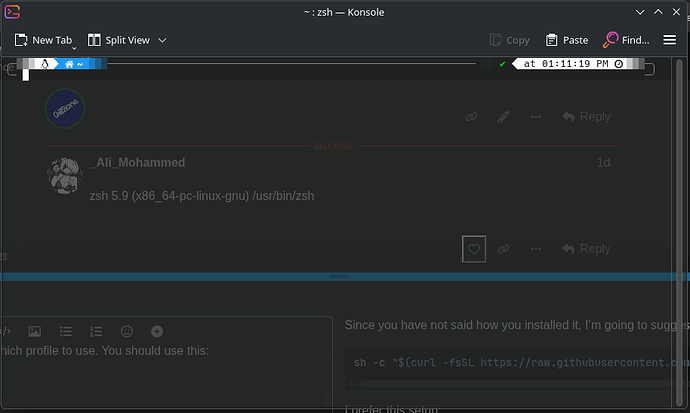The width and height of the screenshot is (690, 413).
Task: Click the Konsole title bar keep-below arrow
Action: tap(640, 12)
